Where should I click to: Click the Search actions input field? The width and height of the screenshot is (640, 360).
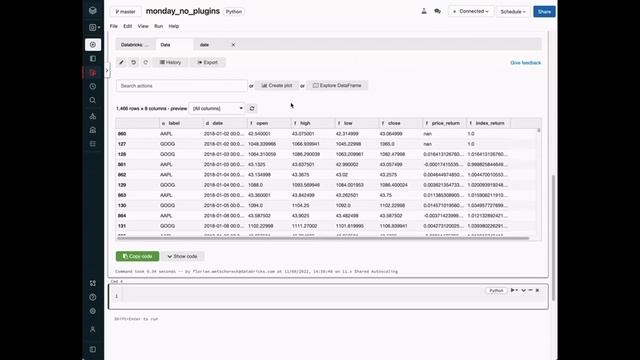click(x=182, y=86)
